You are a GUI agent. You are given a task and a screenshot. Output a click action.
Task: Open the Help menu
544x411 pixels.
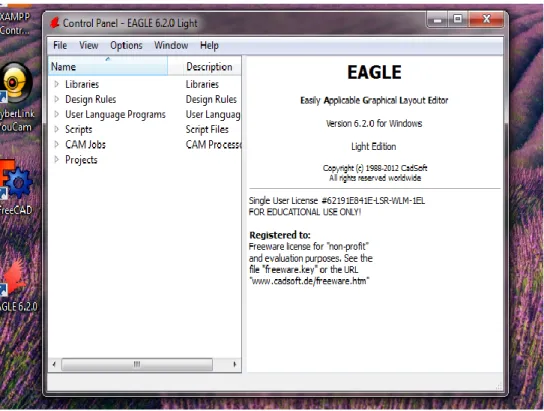tap(209, 45)
